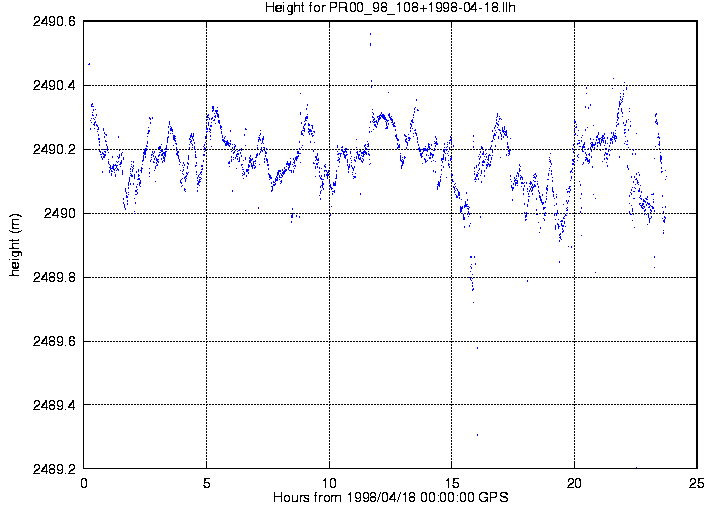Select the 20 tick label on x-axis

[x=574, y=483]
